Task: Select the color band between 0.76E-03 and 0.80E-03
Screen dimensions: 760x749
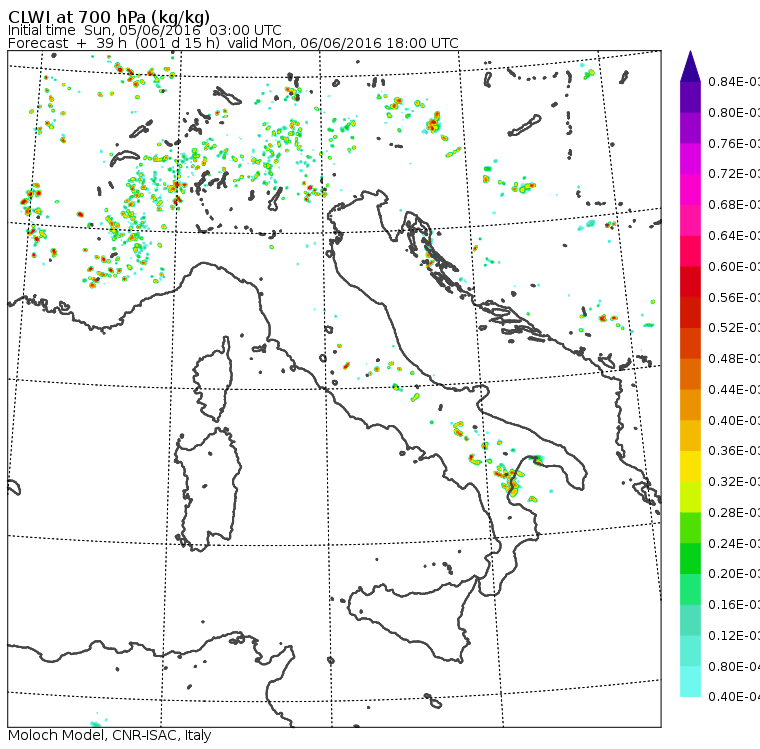Action: click(690, 128)
